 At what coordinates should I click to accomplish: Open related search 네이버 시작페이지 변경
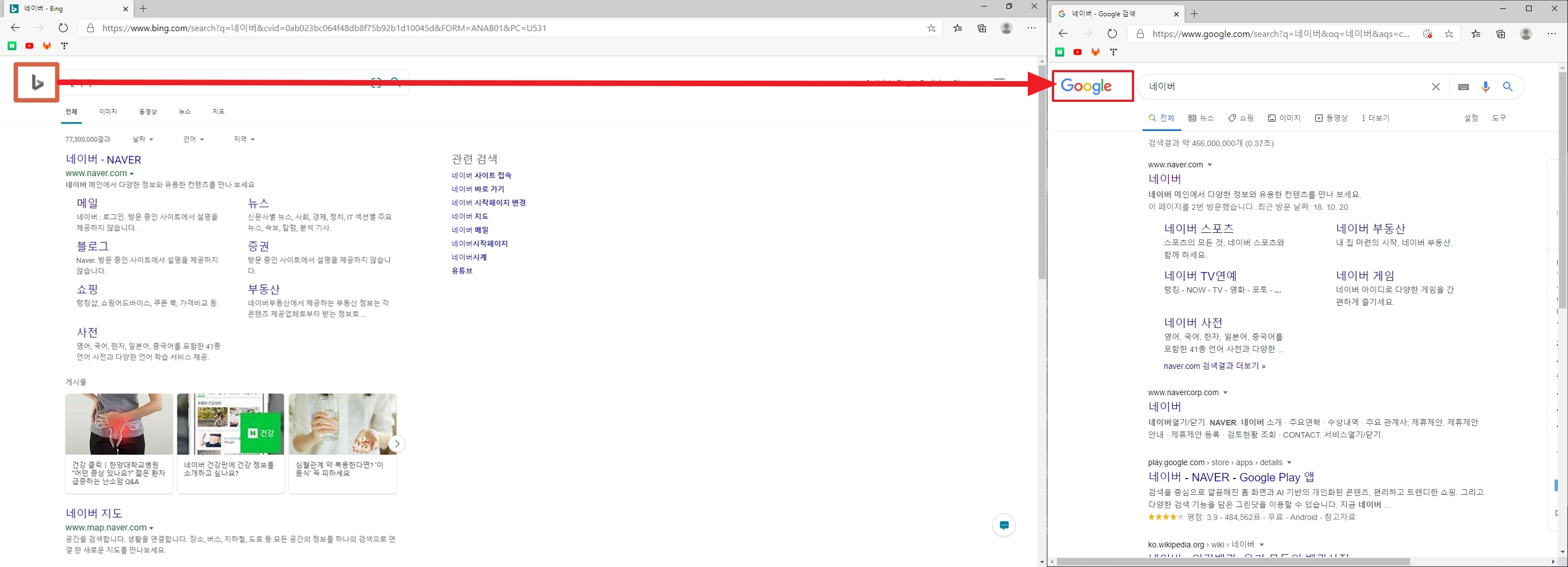[x=489, y=203]
